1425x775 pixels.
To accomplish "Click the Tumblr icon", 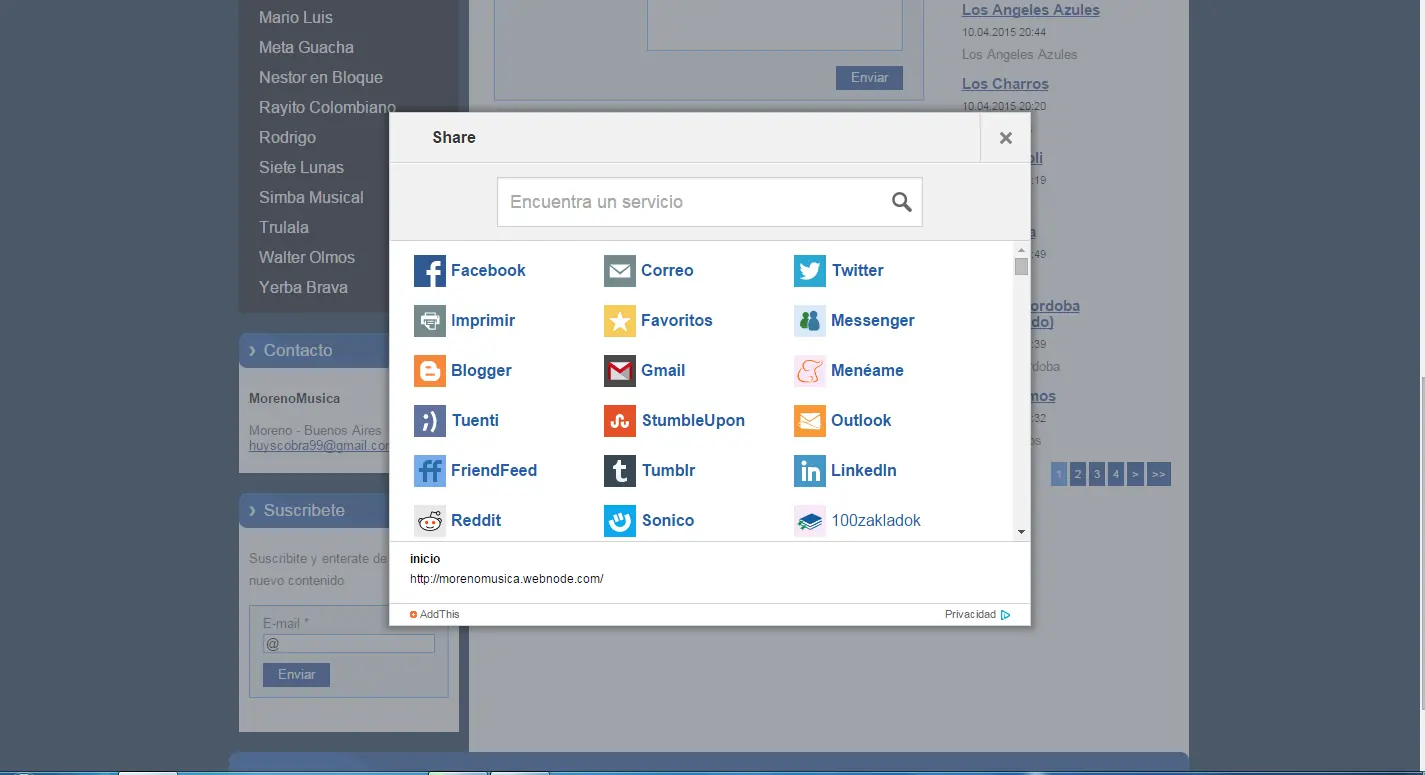I will (x=620, y=471).
